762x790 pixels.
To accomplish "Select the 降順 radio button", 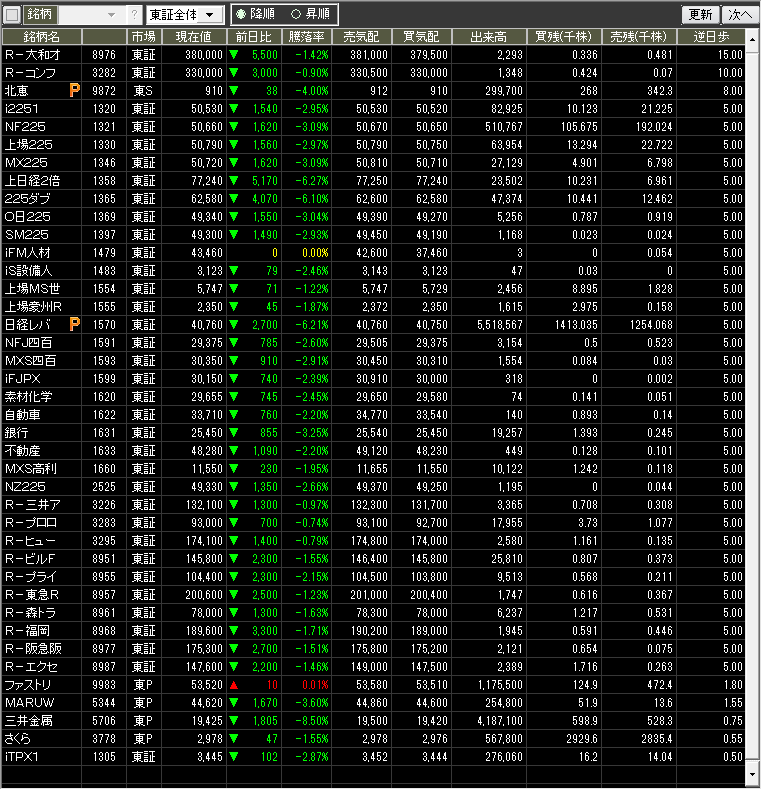I will [x=241, y=15].
